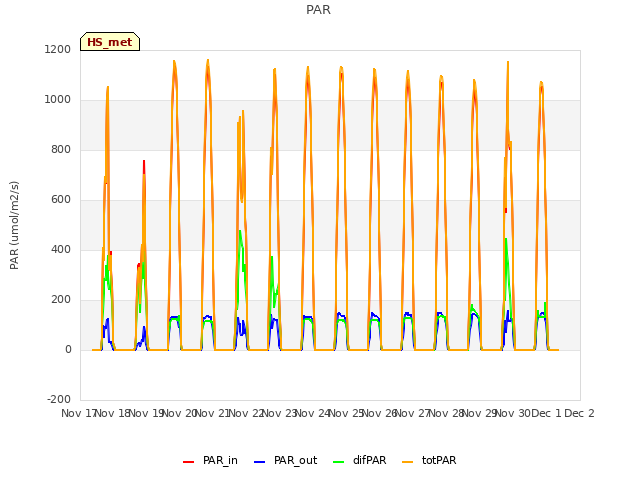Click the red PAR_in legend swatch
This screenshot has height=480, width=640.
point(188,462)
